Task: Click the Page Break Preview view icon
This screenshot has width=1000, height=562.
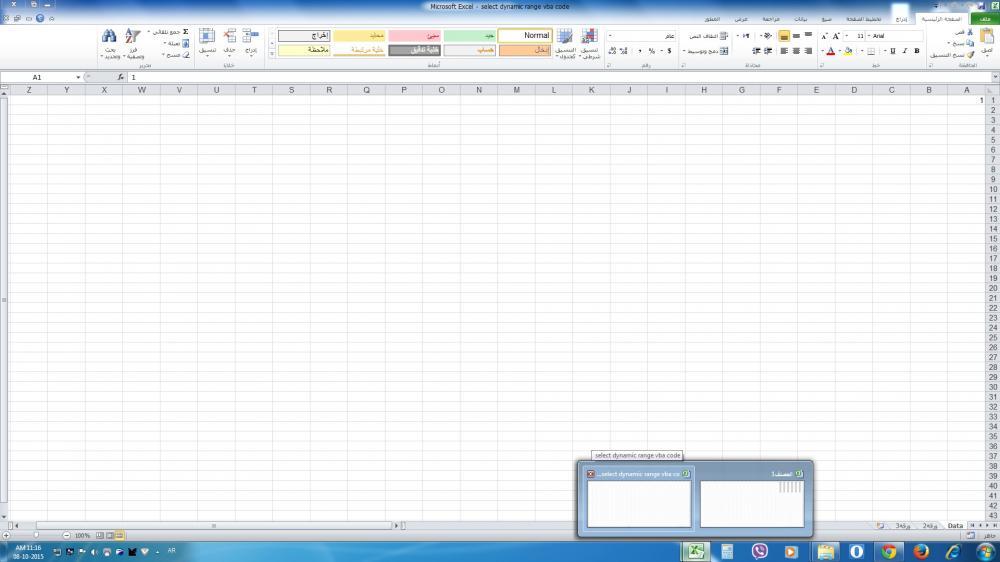Action: (99, 536)
